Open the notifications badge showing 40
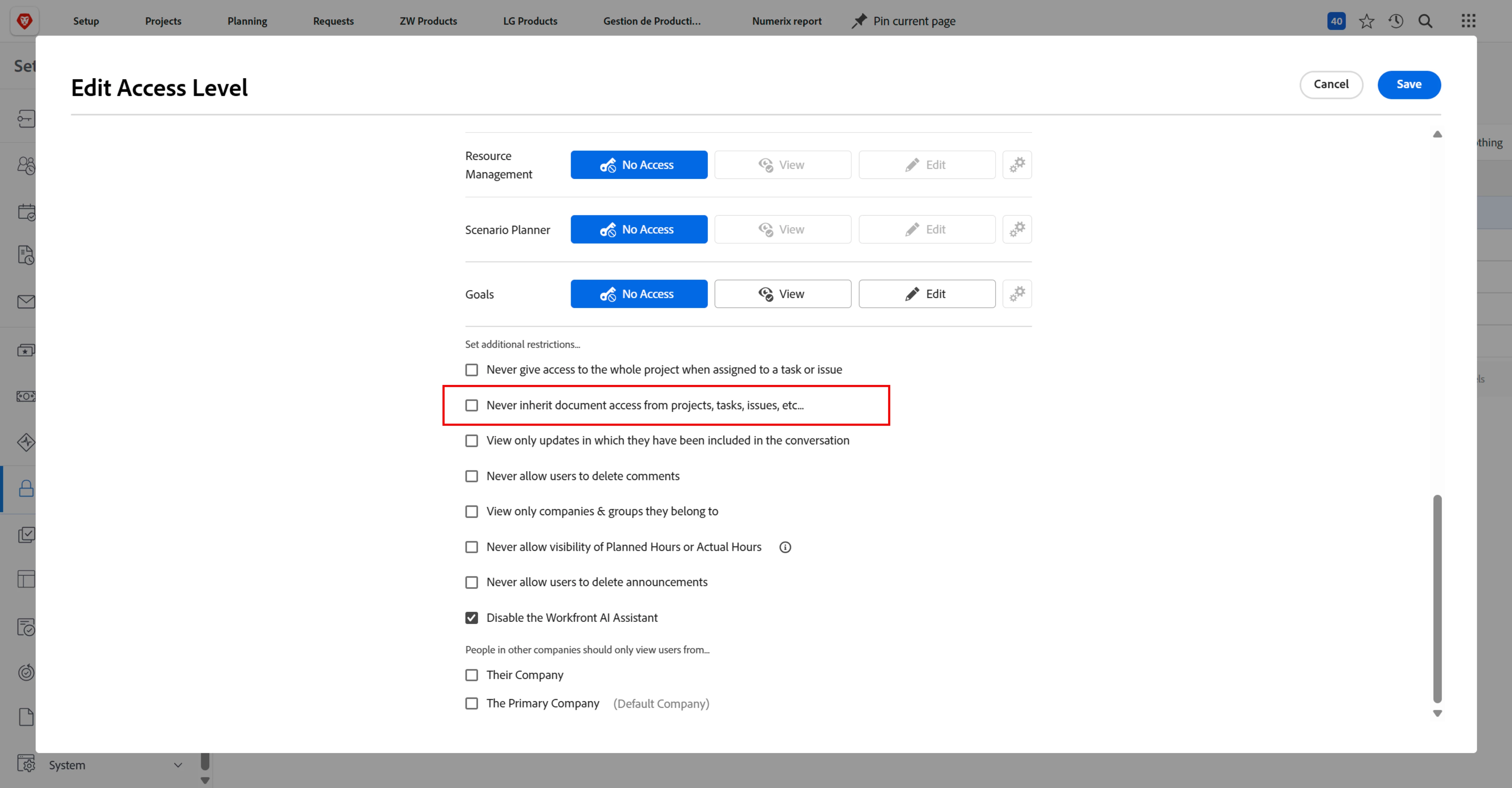This screenshot has height=788, width=1512. click(1336, 21)
